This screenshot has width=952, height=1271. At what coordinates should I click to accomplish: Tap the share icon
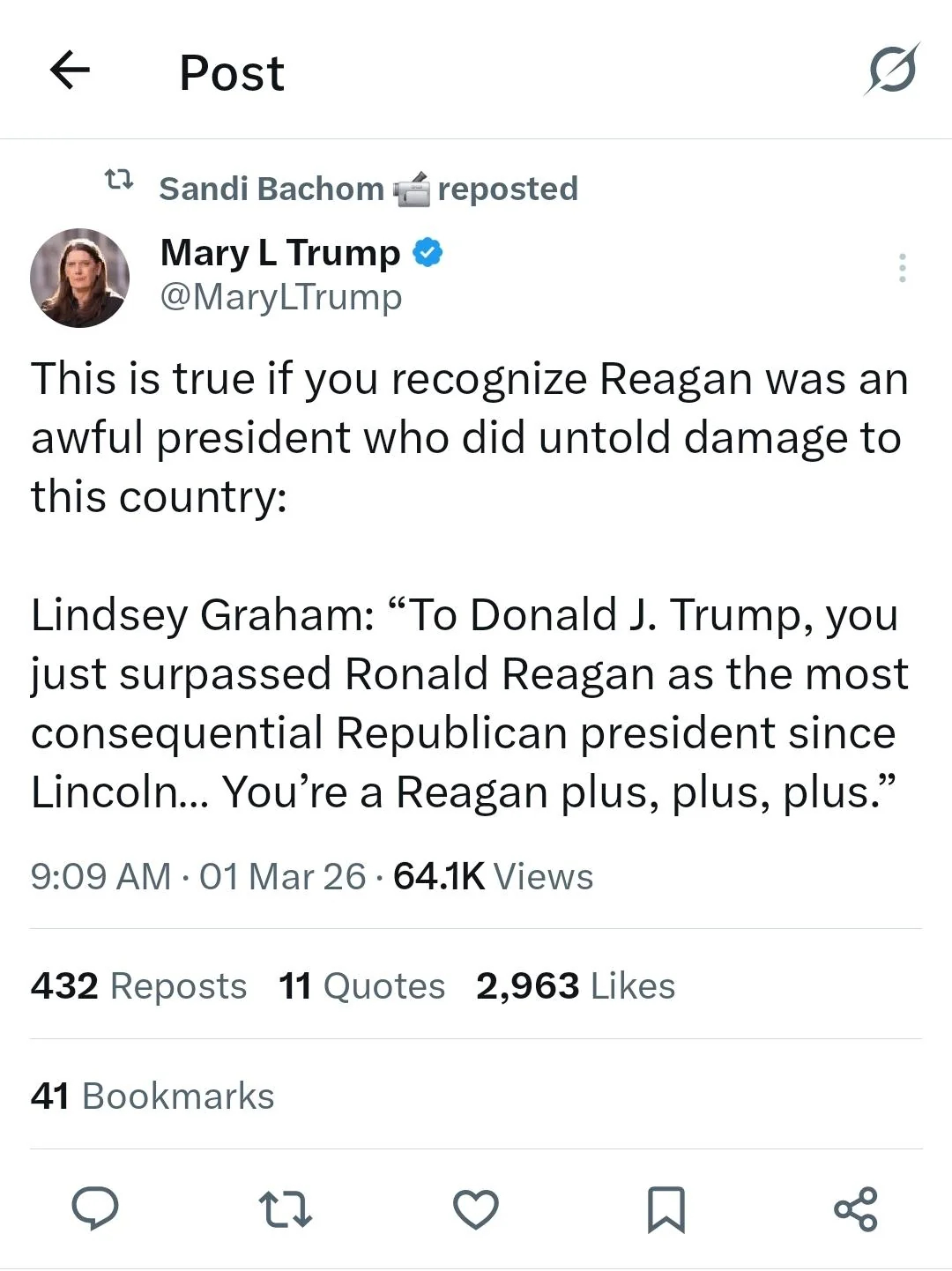pyautogui.click(x=856, y=1209)
